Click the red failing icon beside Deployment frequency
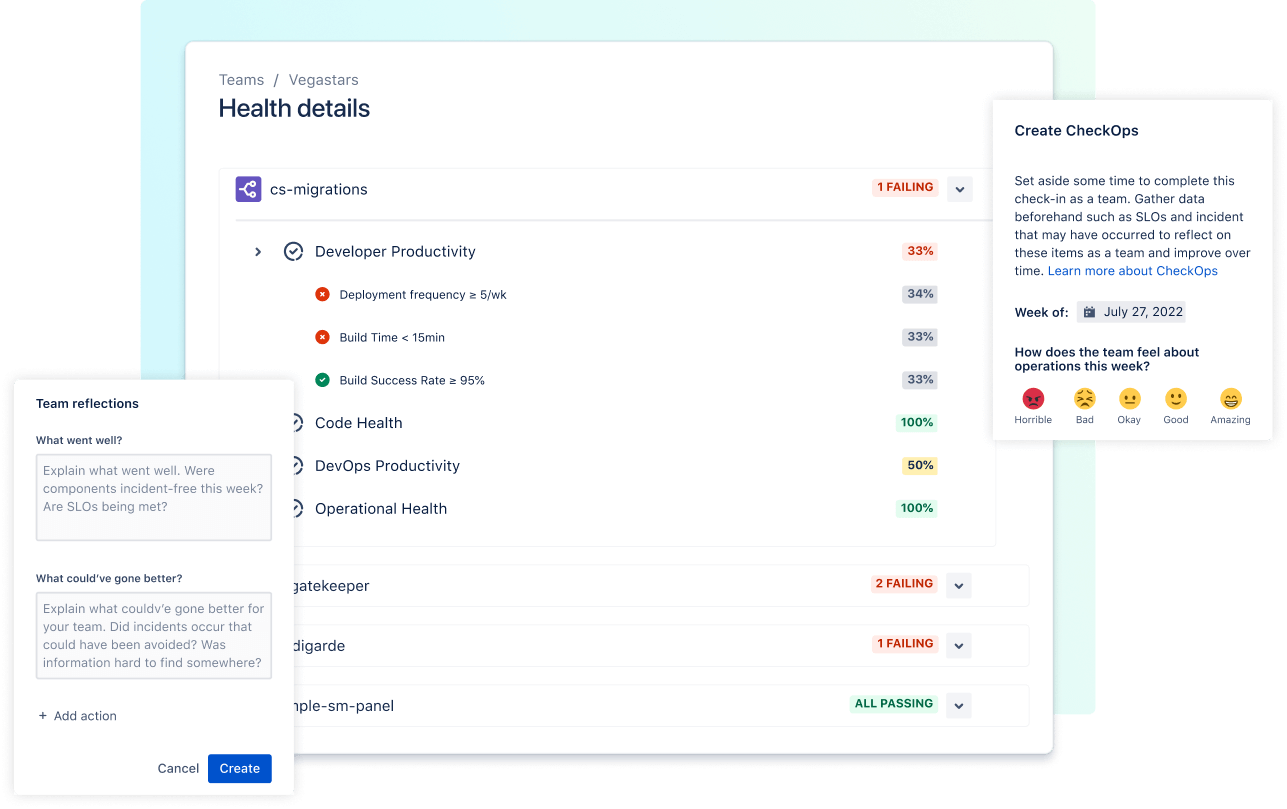Screen dimensions: 1287x809 tap(322, 294)
